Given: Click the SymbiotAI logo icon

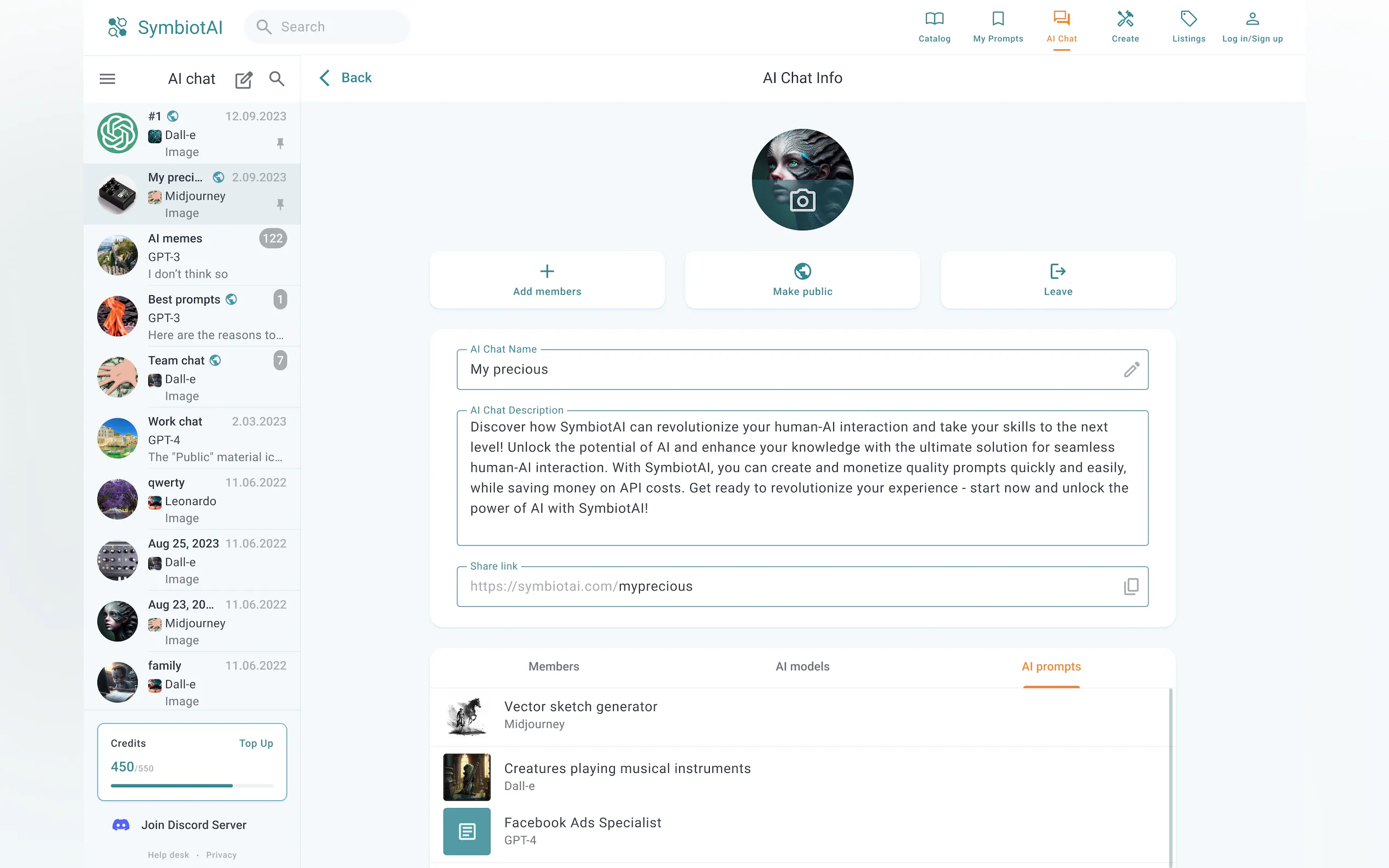Looking at the screenshot, I should click(117, 27).
